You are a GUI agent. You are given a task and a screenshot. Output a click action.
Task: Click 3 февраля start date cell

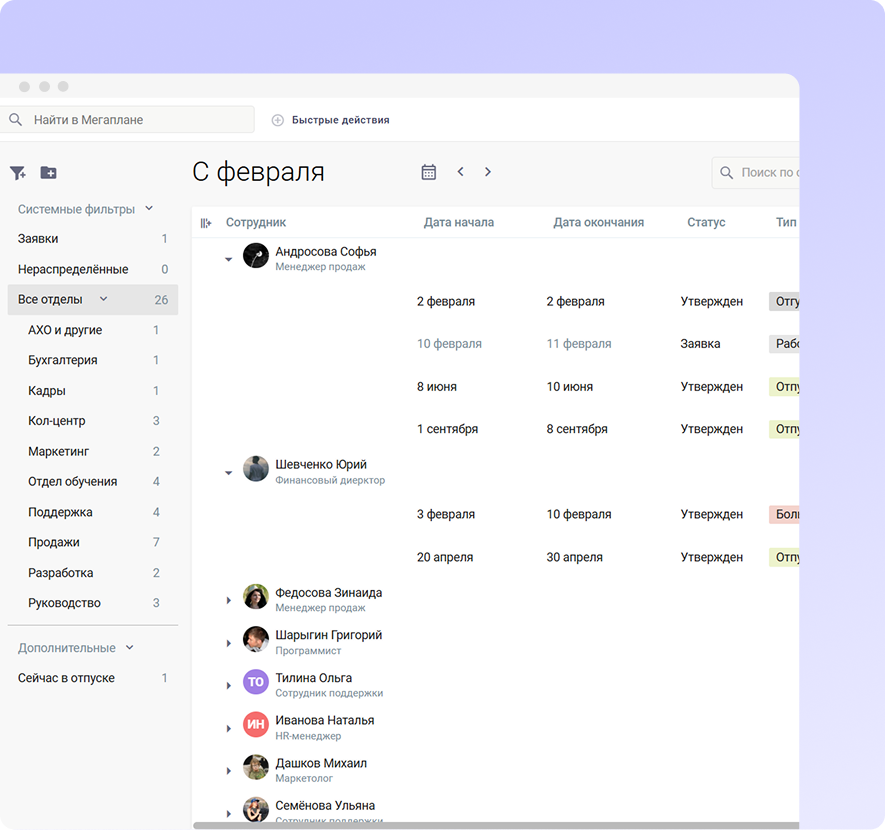click(x=446, y=514)
